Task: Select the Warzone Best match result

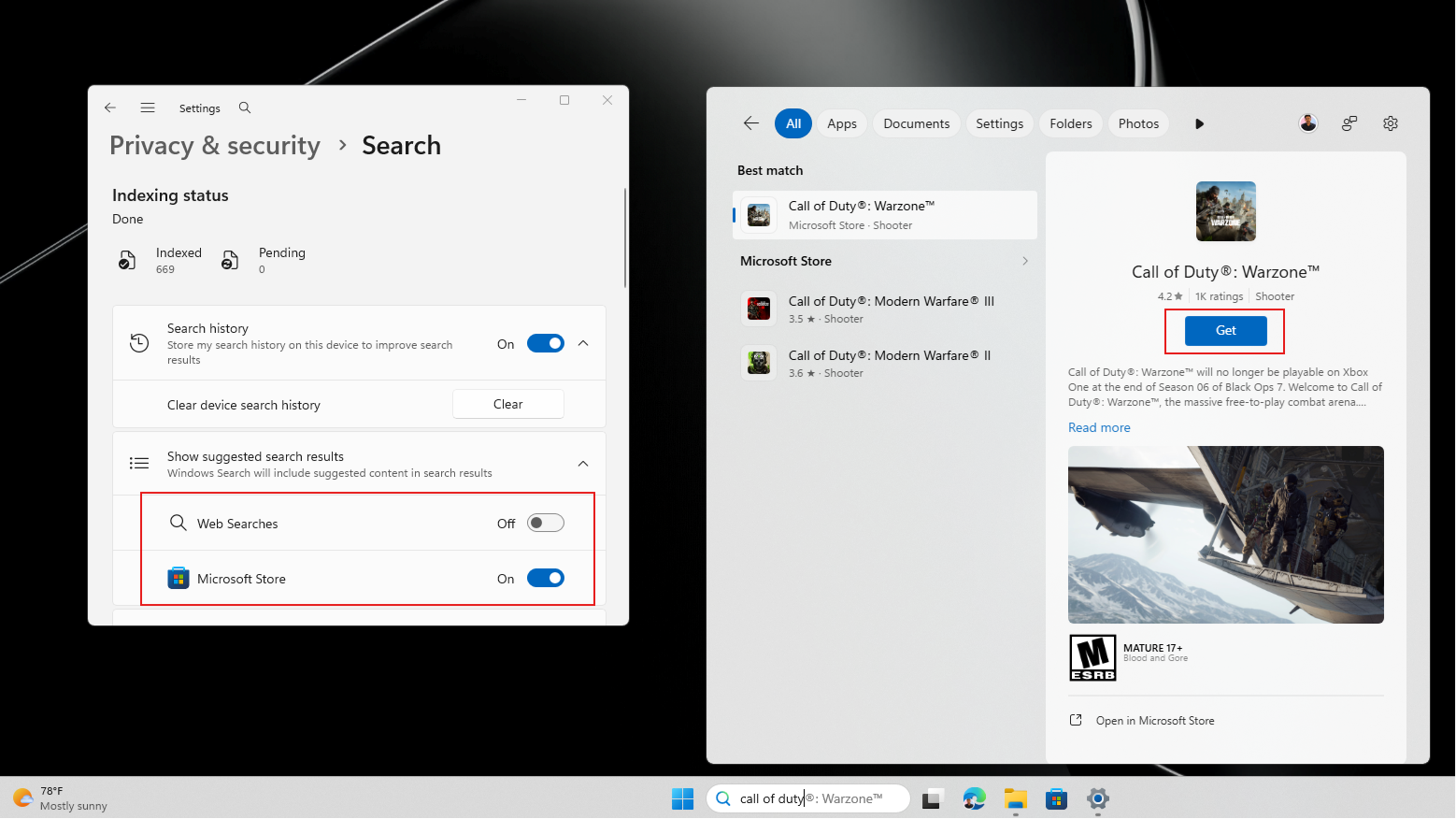Action: click(x=885, y=215)
